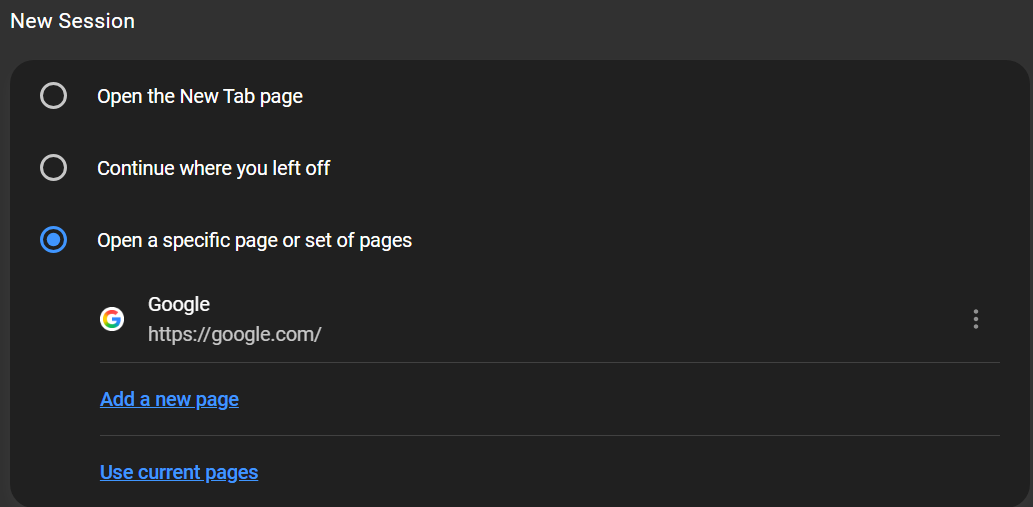Click the selected "Open a specific page" radio button
1033x507 pixels.
[x=53, y=240]
